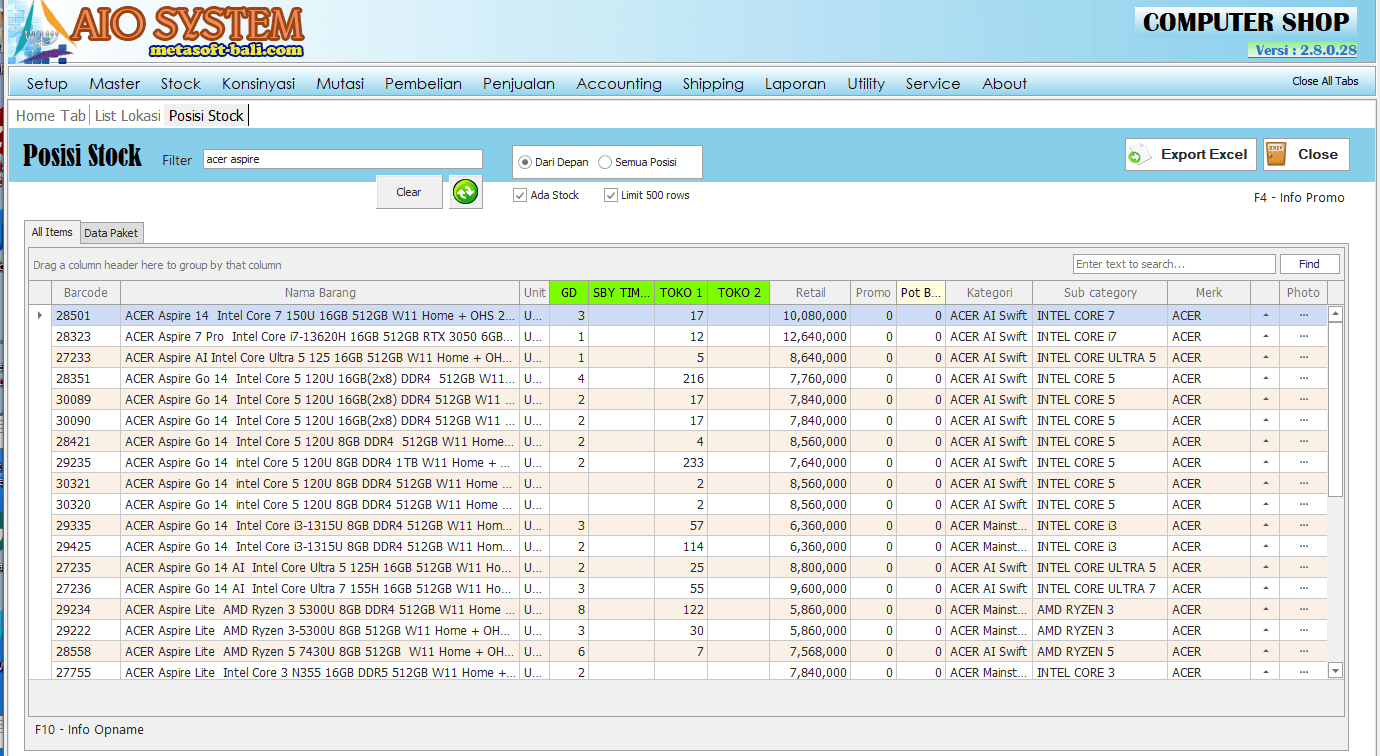The height and width of the screenshot is (756, 1380).
Task: Open the photo ellipsis for barcode 29235
Action: tap(1303, 462)
